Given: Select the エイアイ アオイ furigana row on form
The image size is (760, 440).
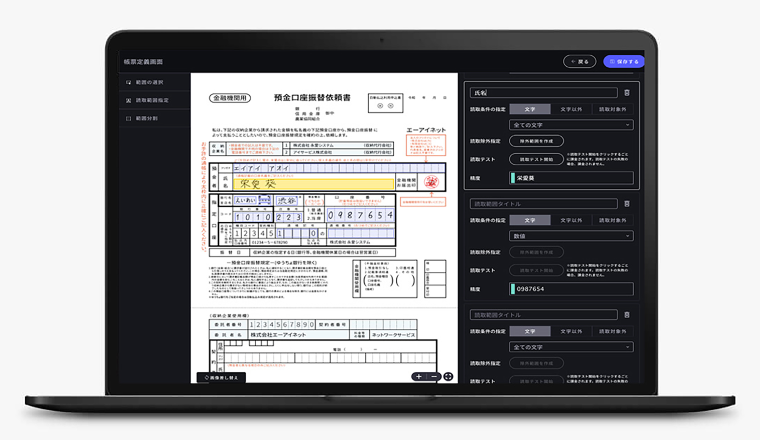Looking at the screenshot, I should pos(338,168).
